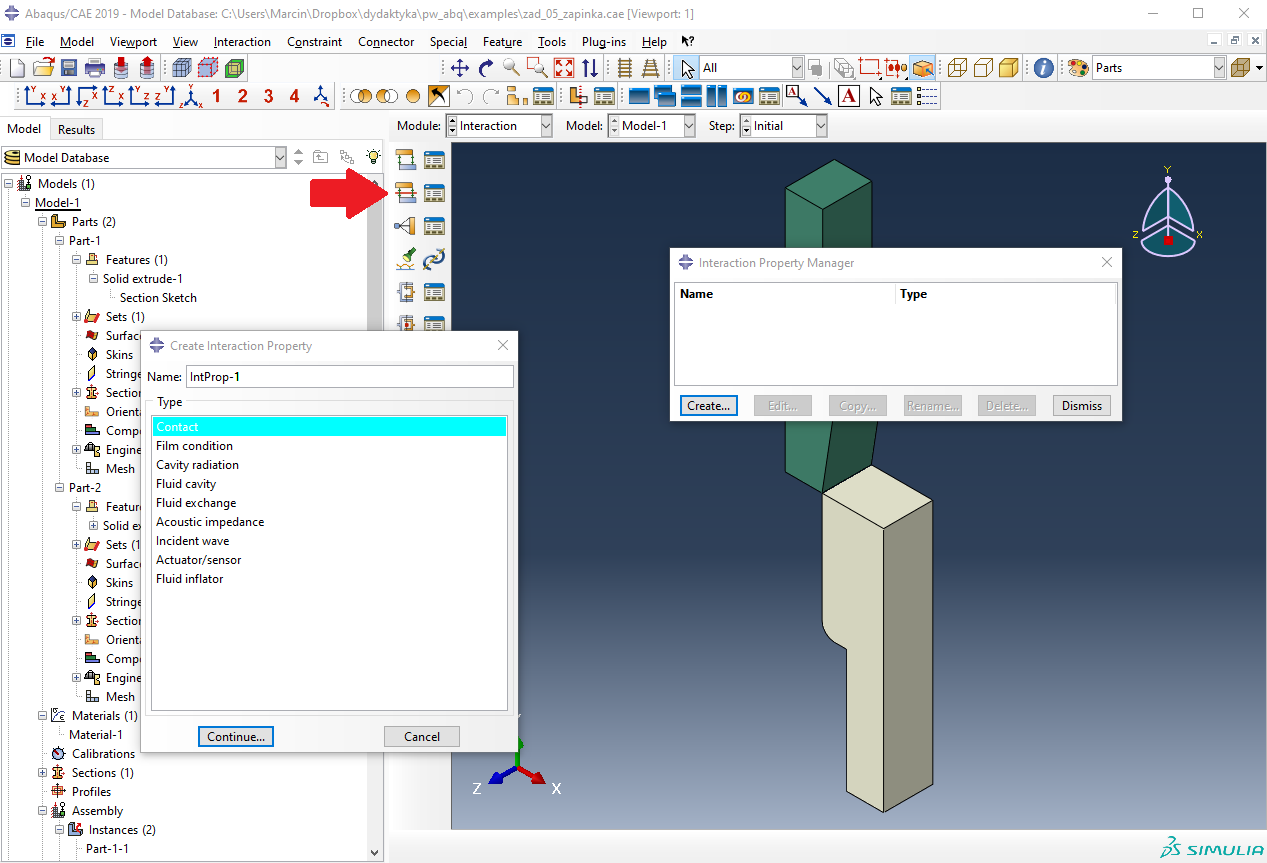The image size is (1267, 863).
Task: Click the Create Interaction Property icon
Action: (405, 193)
